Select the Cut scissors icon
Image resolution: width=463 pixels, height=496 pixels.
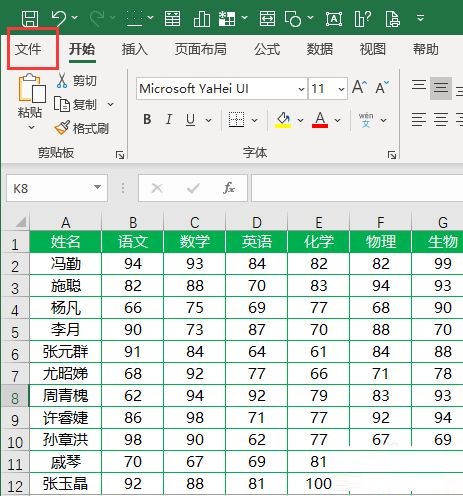(62, 80)
